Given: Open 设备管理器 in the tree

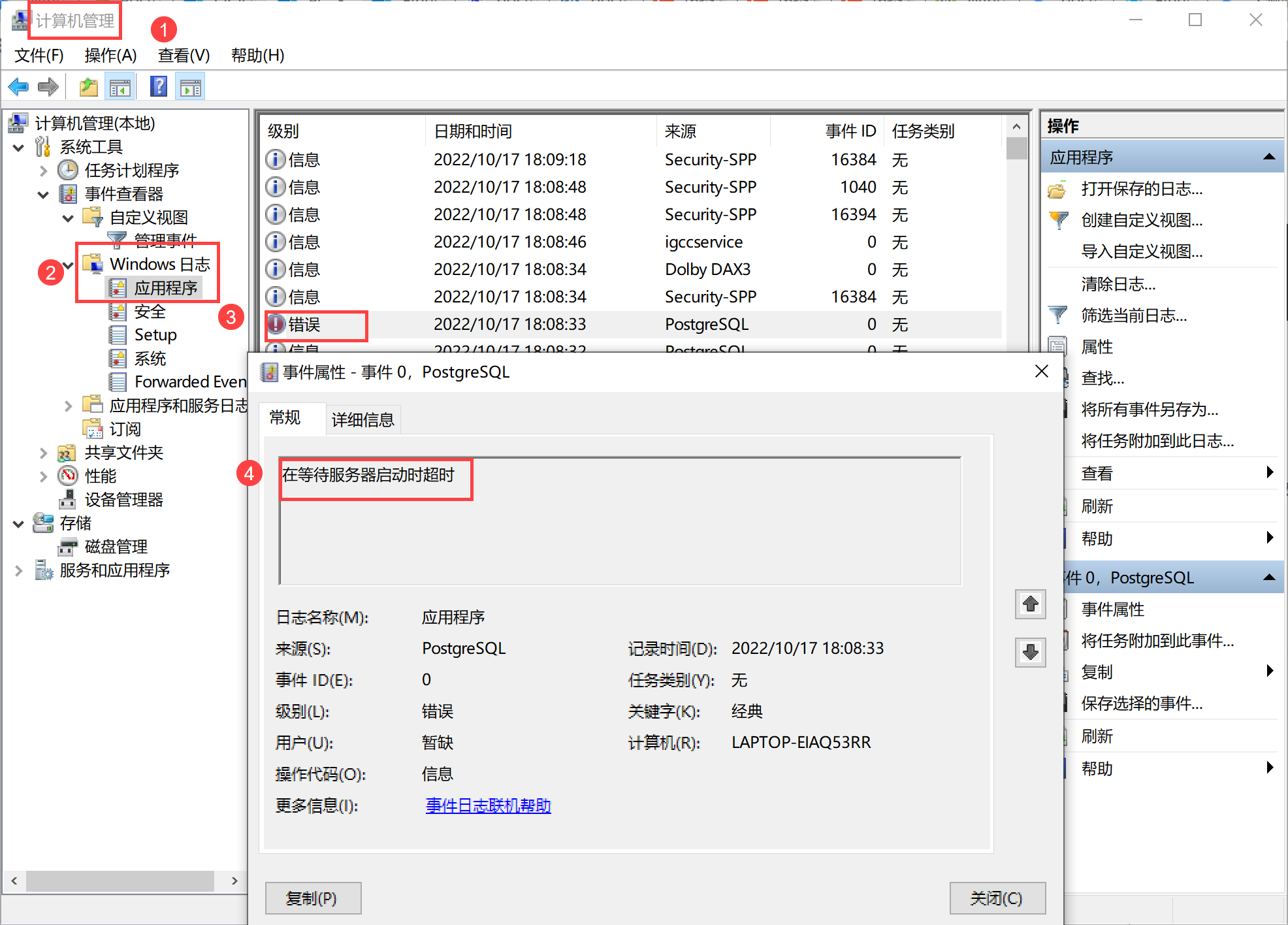Looking at the screenshot, I should (123, 500).
